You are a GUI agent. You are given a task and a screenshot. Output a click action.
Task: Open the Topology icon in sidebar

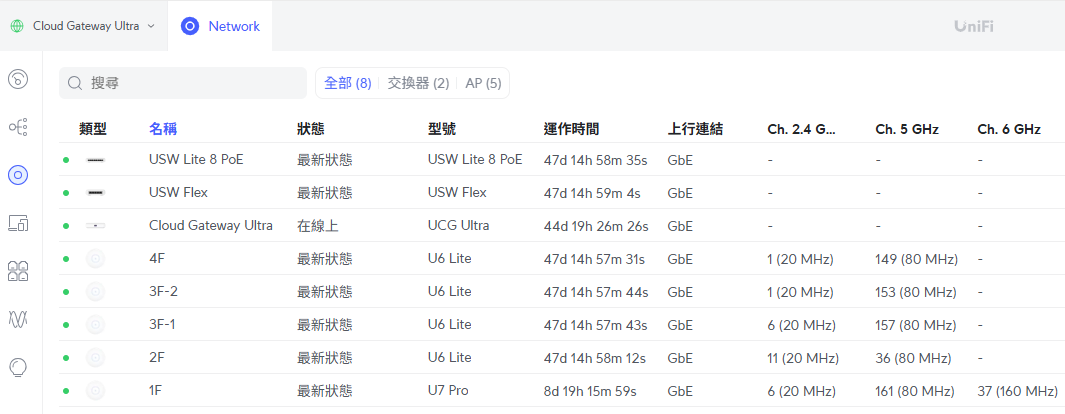(18, 127)
